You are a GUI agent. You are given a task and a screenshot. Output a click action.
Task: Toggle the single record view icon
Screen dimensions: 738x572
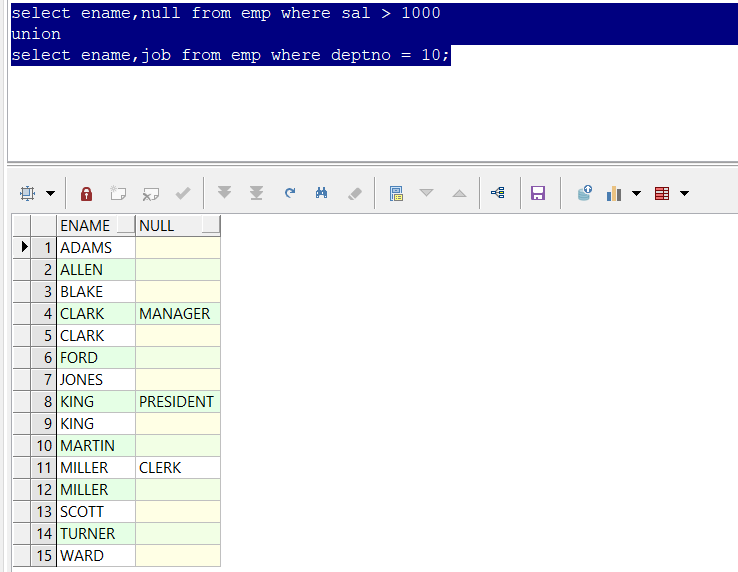[x=396, y=193]
